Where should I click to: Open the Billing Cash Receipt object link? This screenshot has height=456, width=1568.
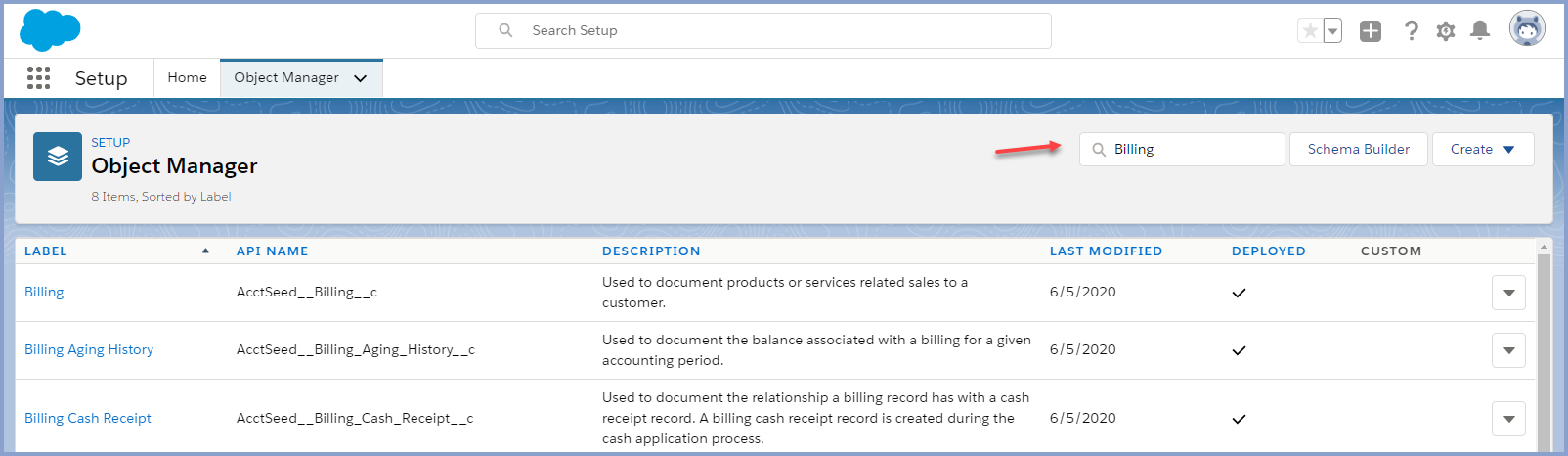click(x=88, y=418)
